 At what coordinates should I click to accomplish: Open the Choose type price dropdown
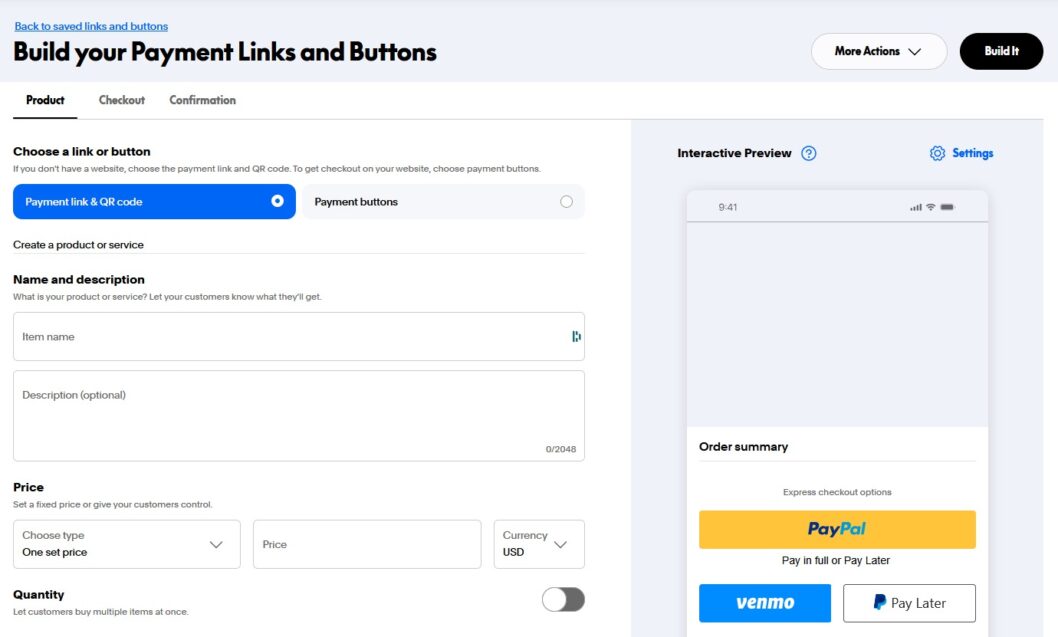tap(127, 544)
